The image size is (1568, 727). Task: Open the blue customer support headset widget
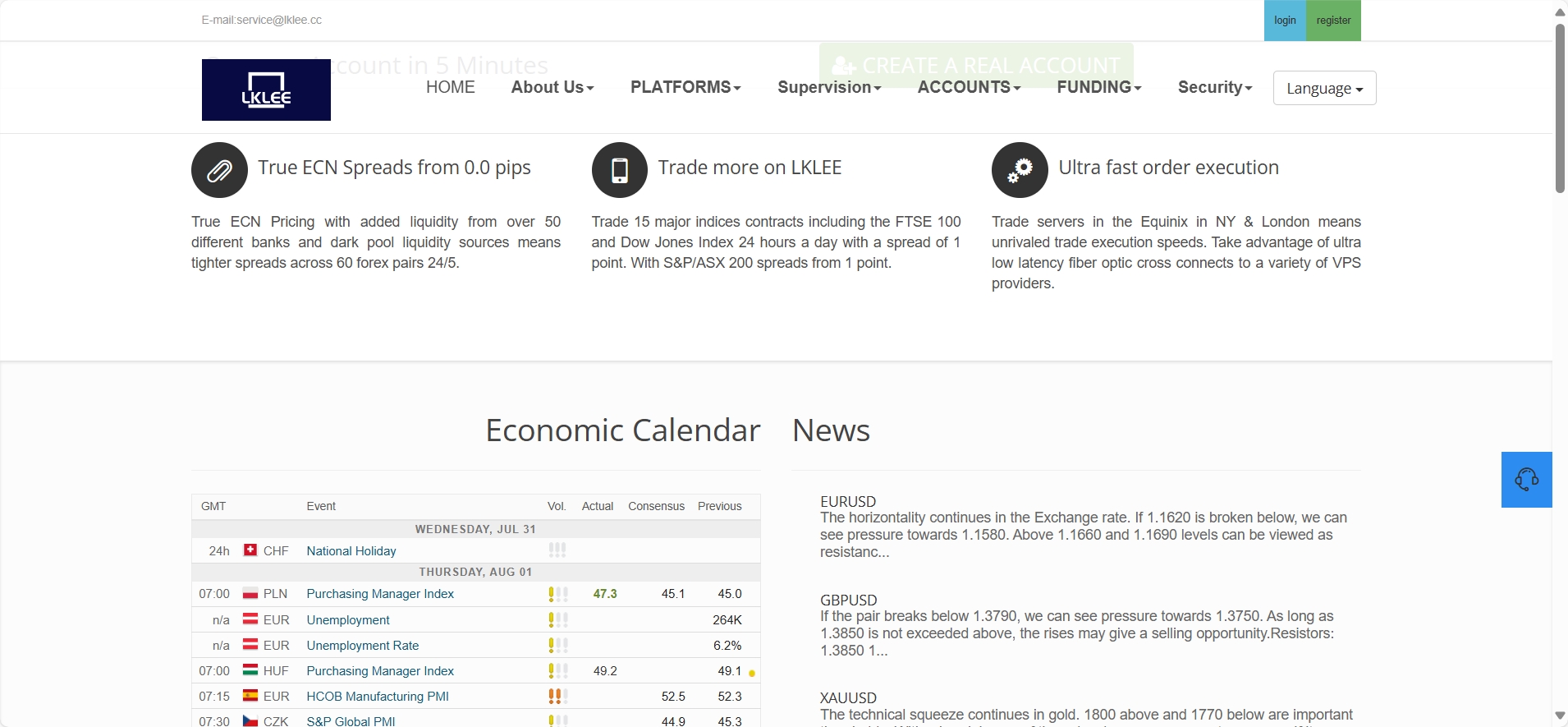click(x=1526, y=480)
